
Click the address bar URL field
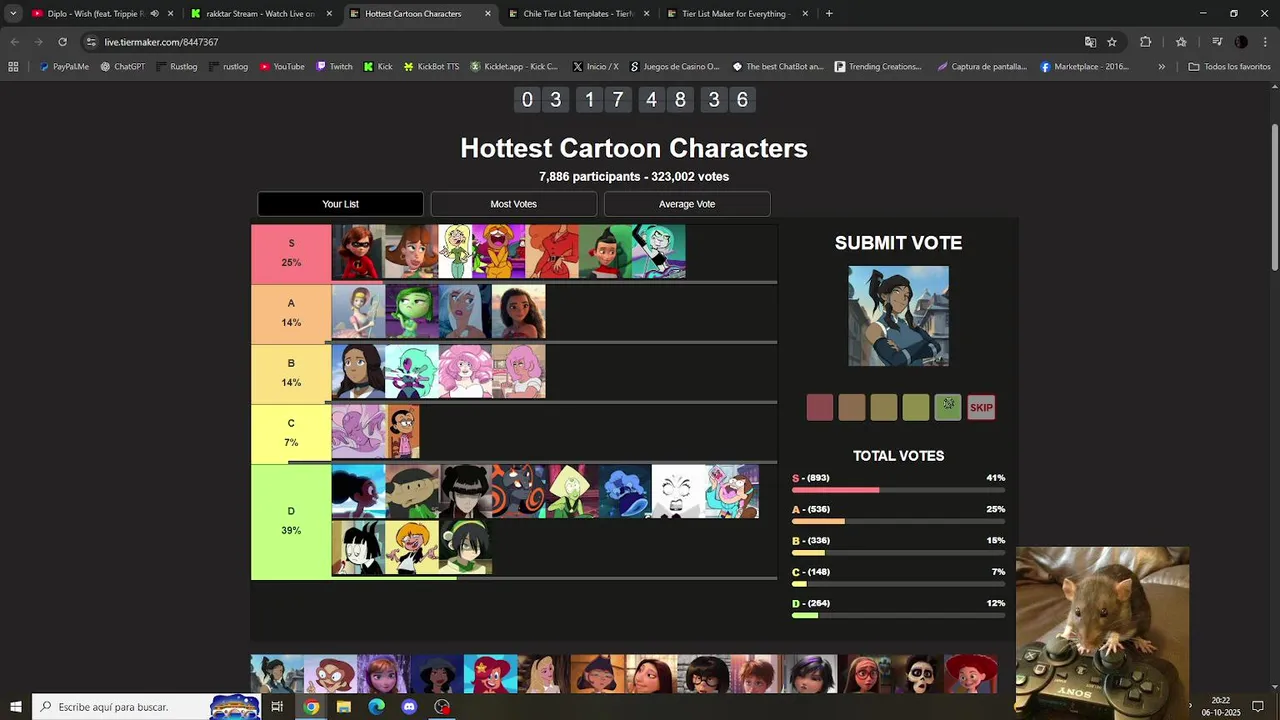tap(580, 42)
